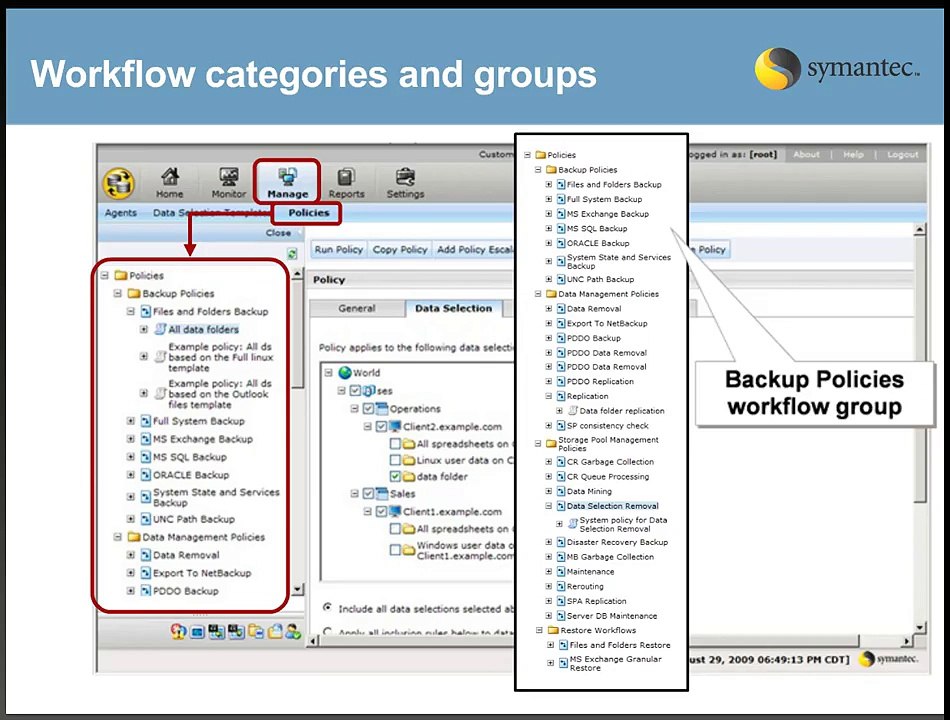
Task: Open the About link in the header
Action: tap(806, 155)
